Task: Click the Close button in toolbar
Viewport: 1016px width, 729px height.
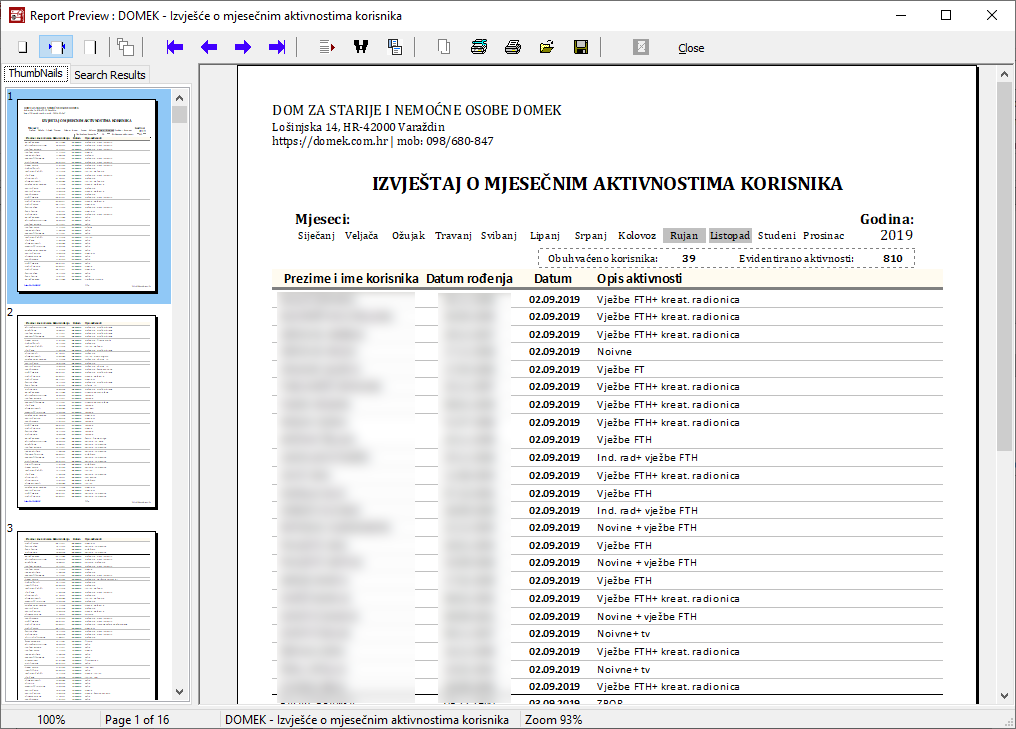Action: [x=691, y=48]
